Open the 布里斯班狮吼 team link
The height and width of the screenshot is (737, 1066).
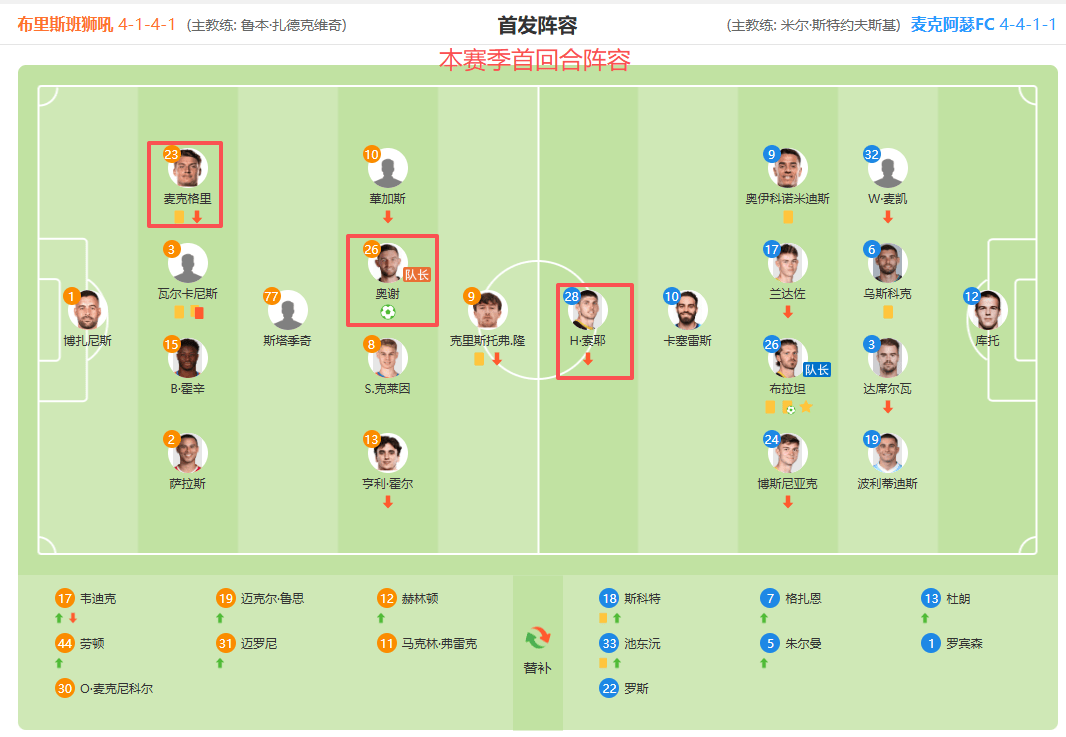[x=65, y=24]
